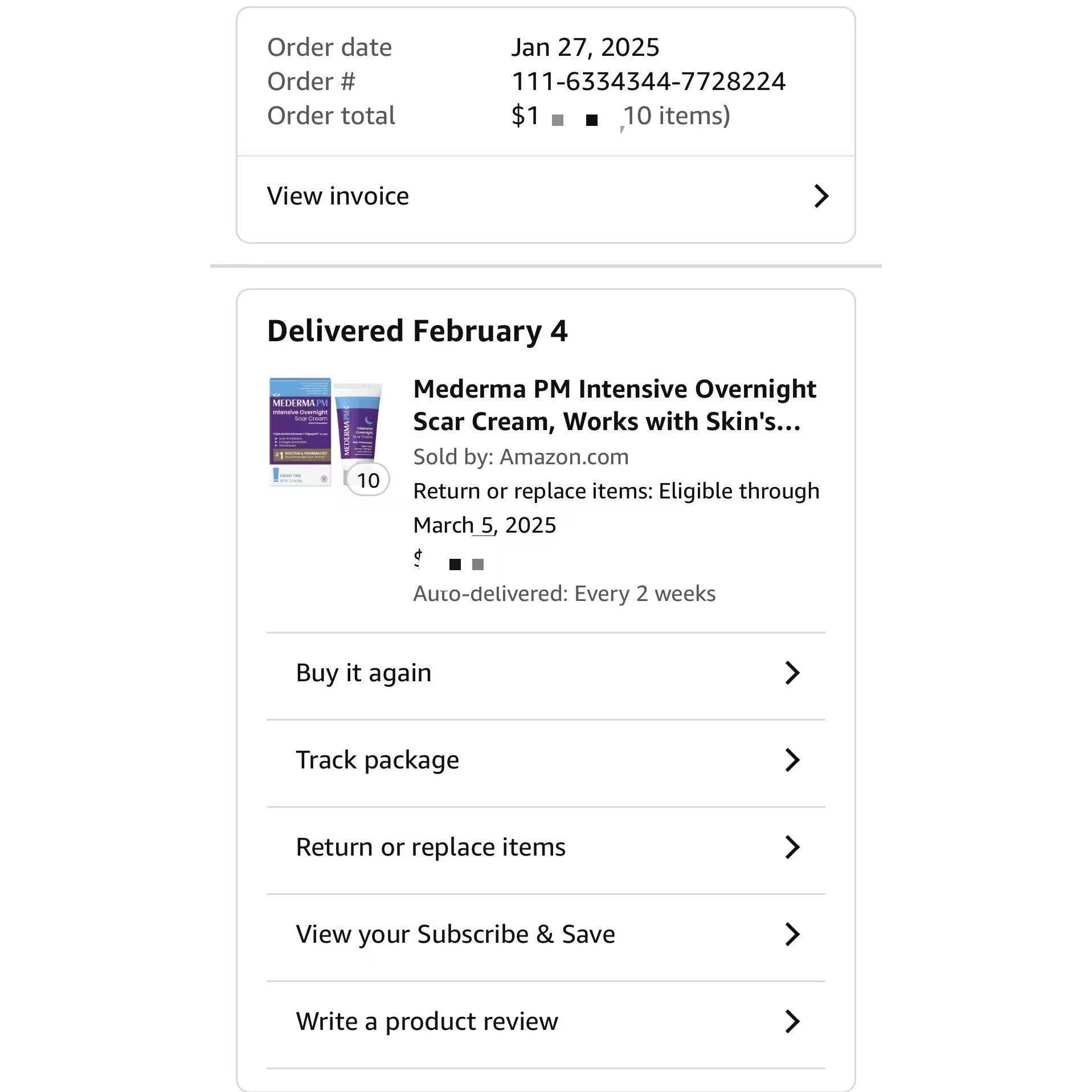The image size is (1092, 1092).
Task: Click the arrow beside View your Subscribe & Save
Action: (x=792, y=934)
